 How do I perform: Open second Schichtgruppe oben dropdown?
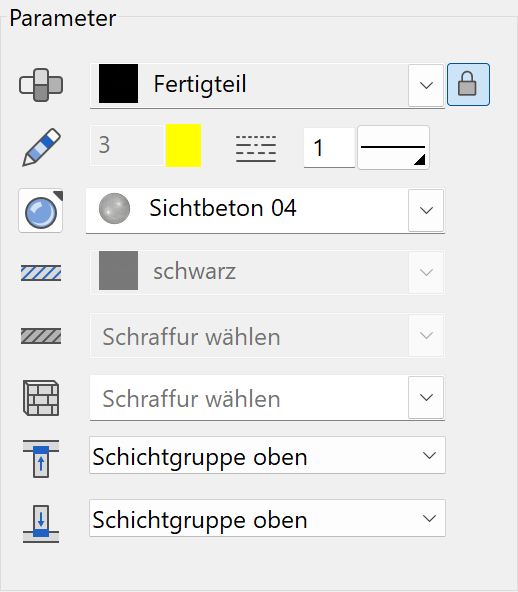(267, 518)
